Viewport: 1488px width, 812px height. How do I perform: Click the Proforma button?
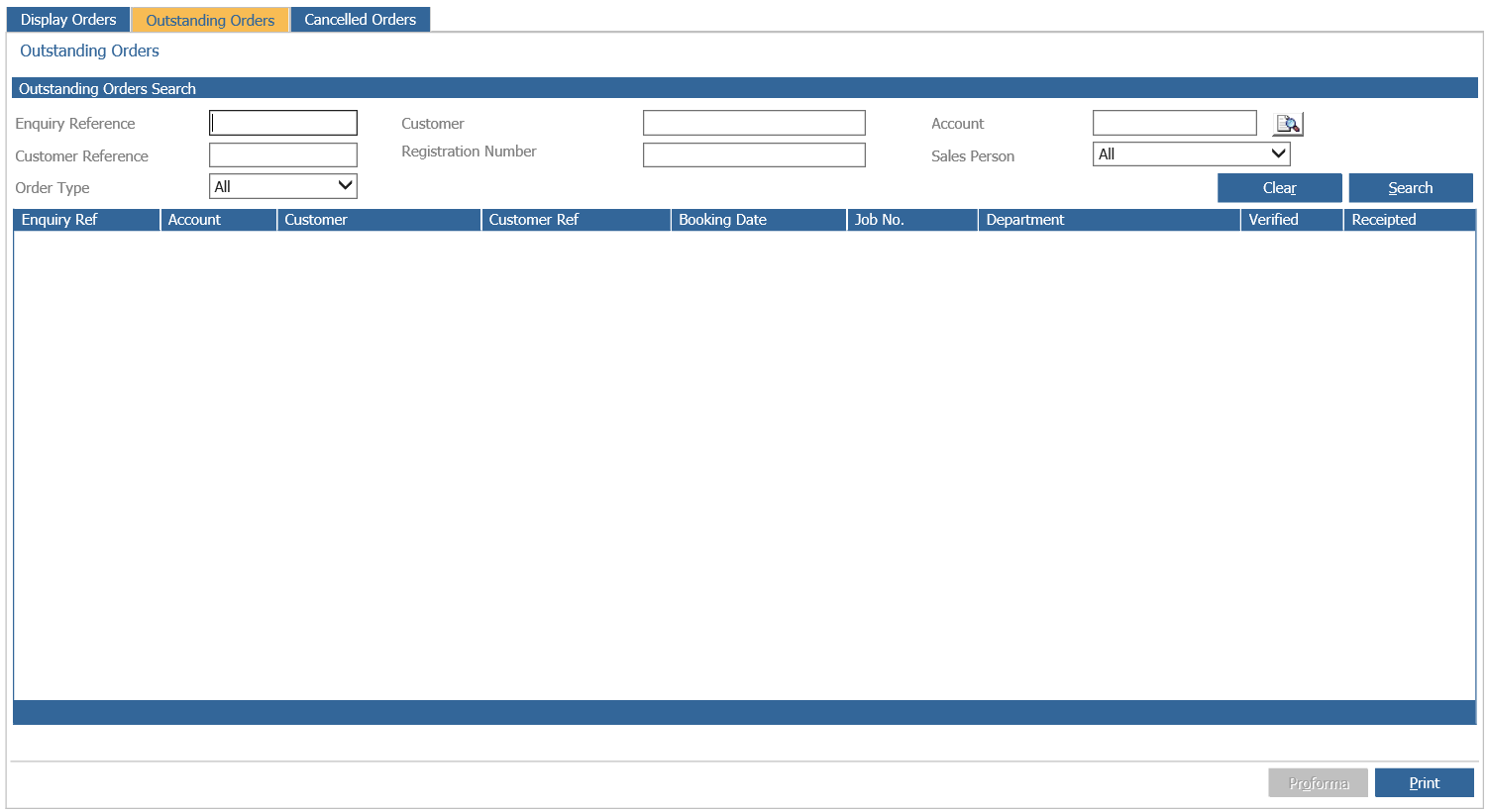tap(1318, 782)
